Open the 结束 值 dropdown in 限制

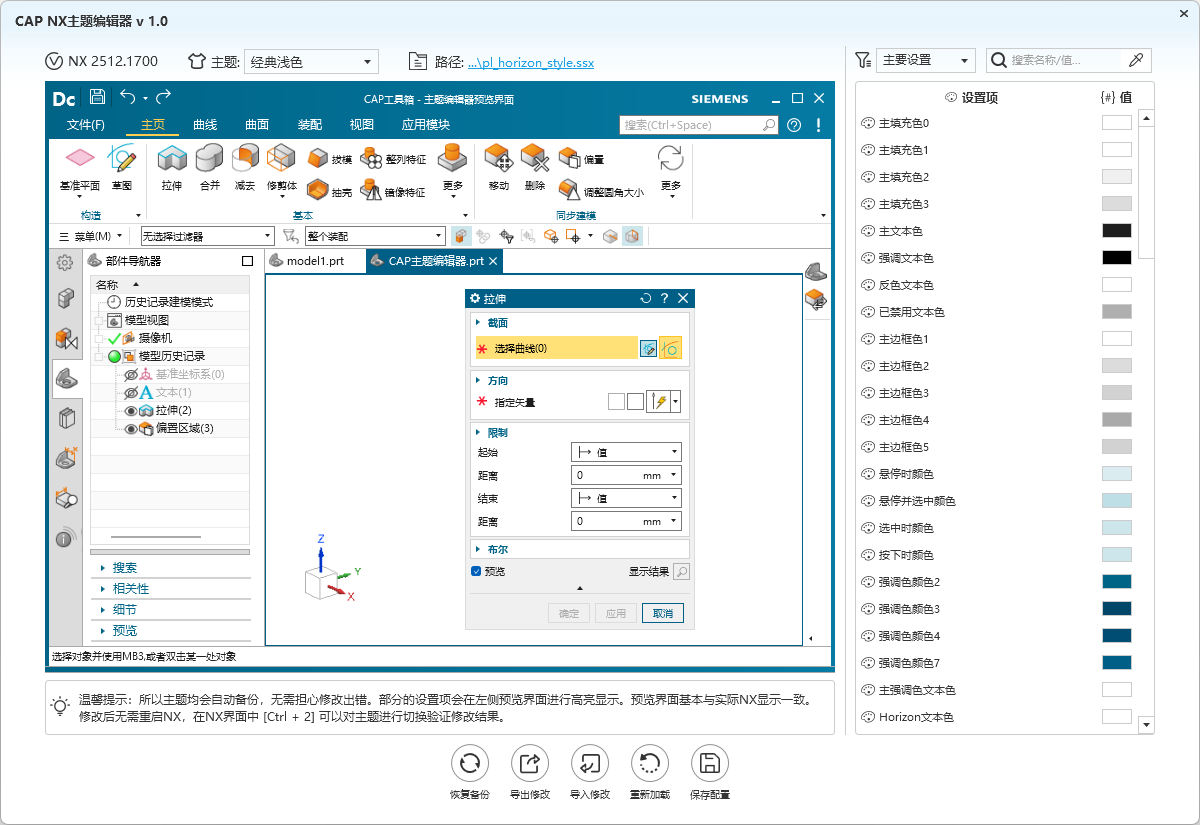point(626,498)
